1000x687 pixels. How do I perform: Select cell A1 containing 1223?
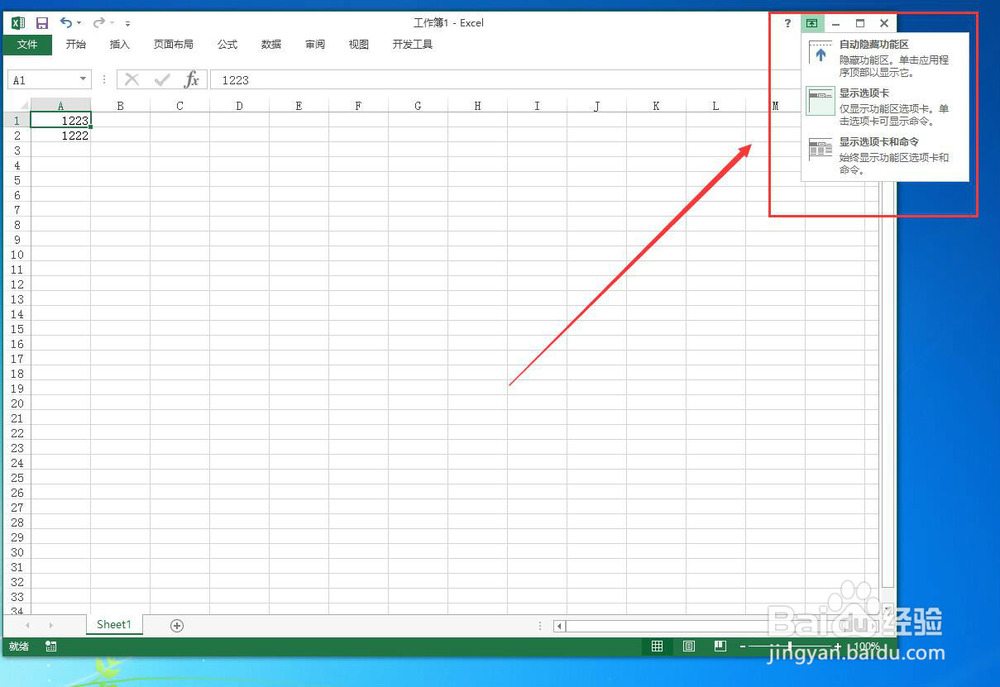click(x=61, y=120)
